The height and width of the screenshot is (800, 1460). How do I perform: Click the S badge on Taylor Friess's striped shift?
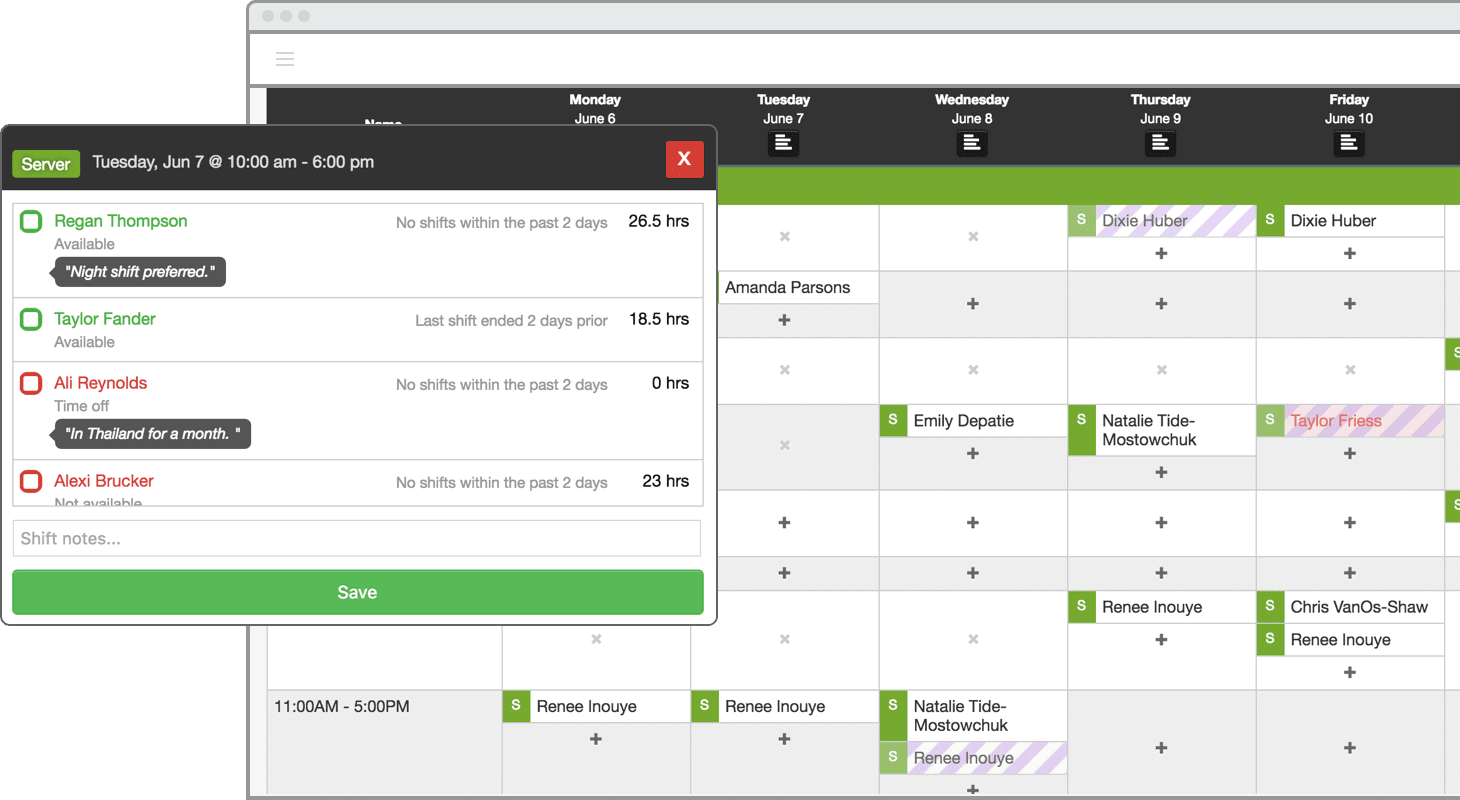[x=1270, y=421]
